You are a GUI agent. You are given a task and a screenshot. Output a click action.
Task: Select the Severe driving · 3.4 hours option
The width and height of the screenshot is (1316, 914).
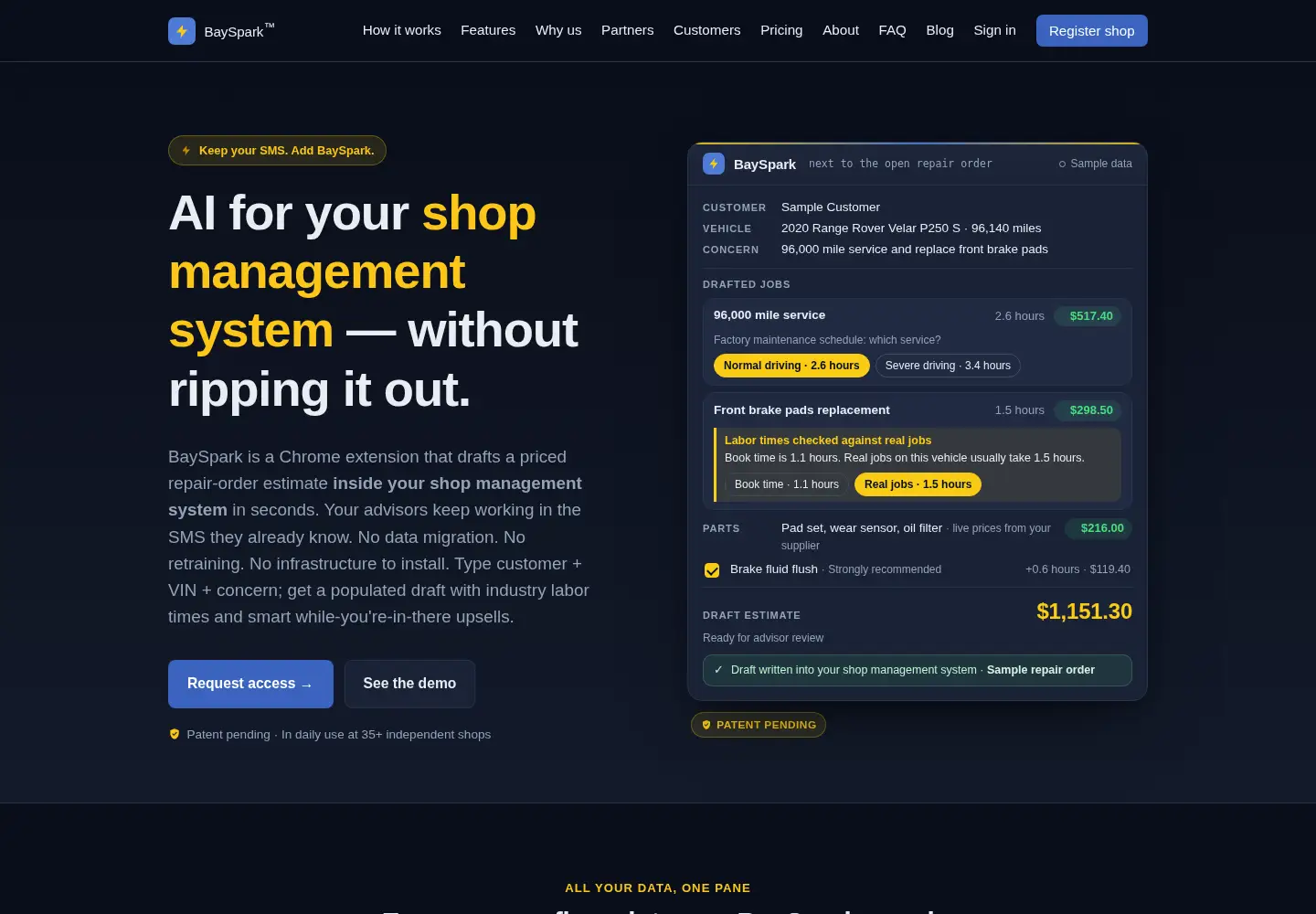(948, 366)
